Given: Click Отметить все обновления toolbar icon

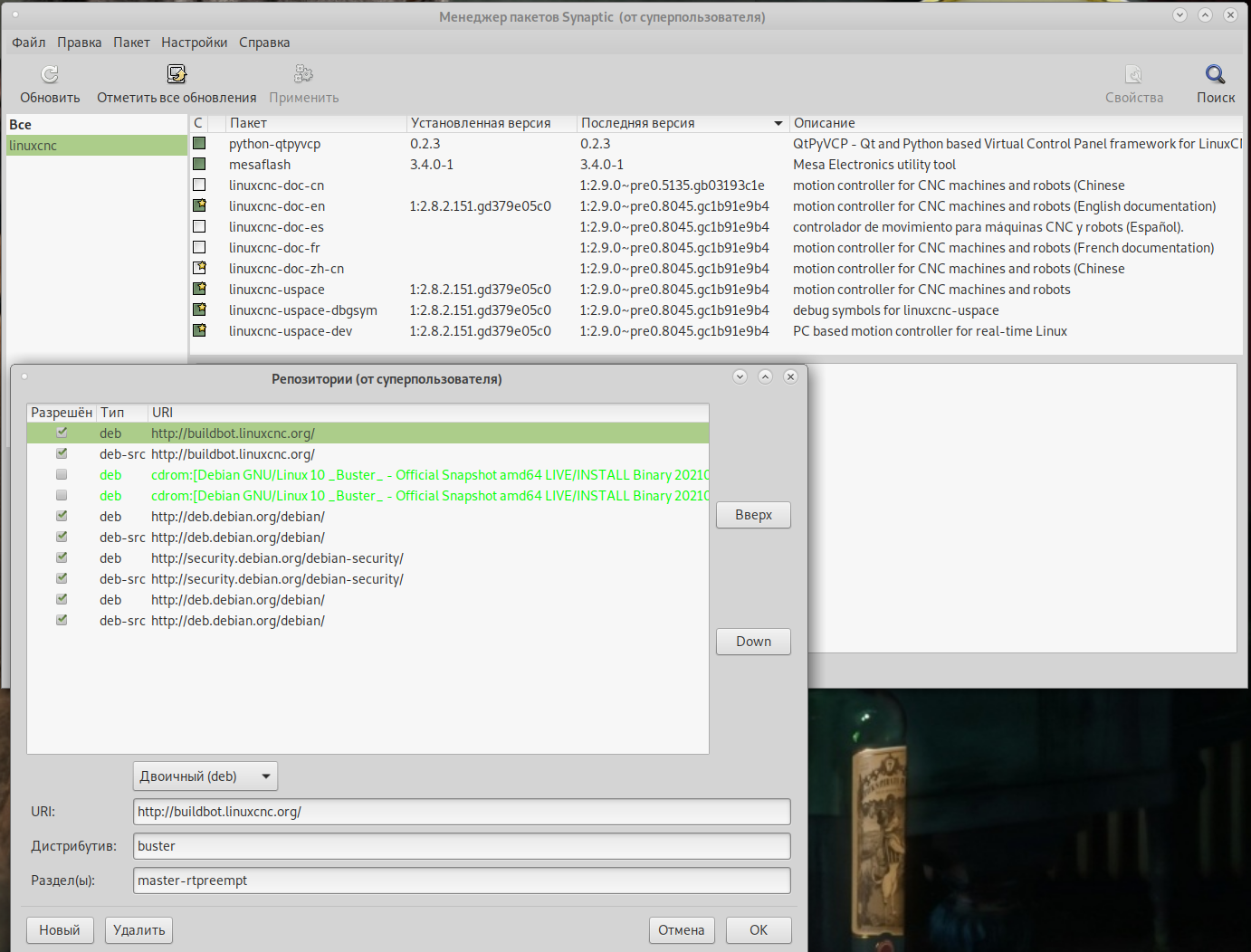Looking at the screenshot, I should (x=177, y=74).
